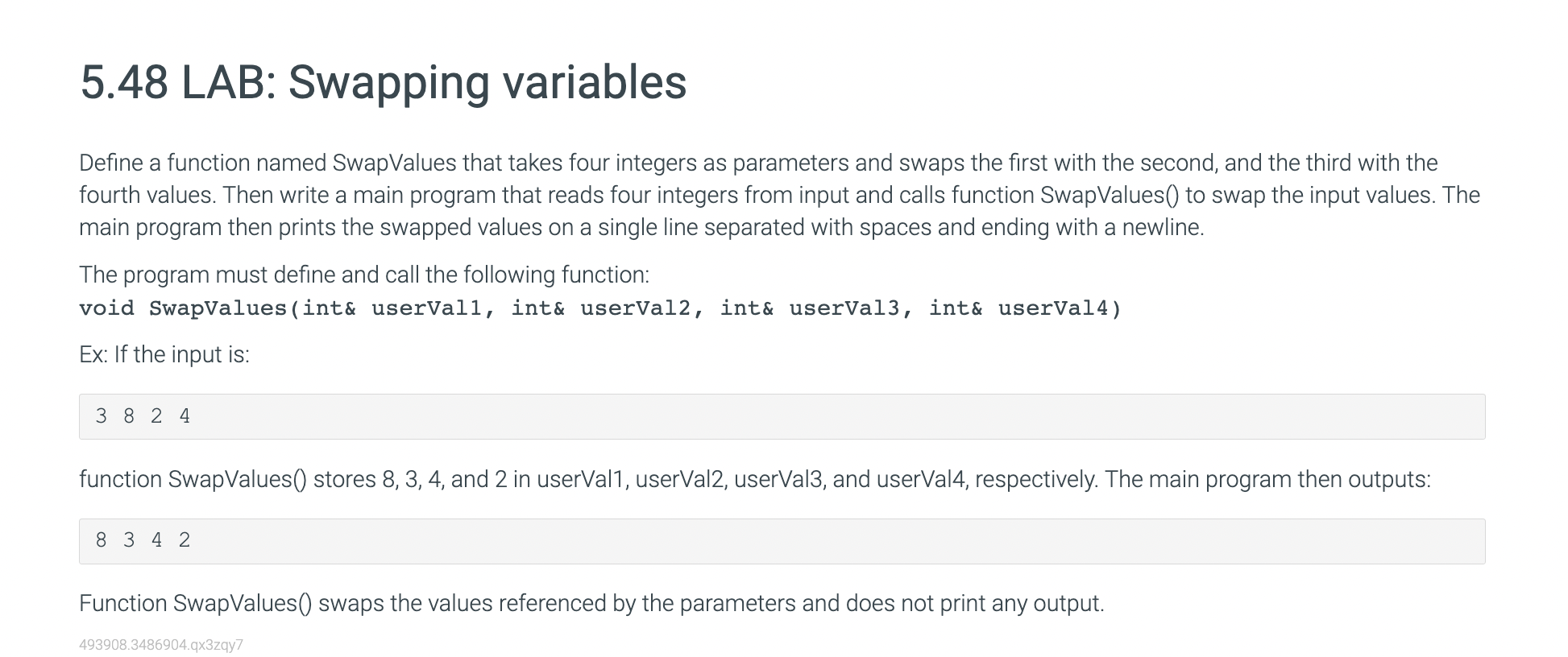
Task: Click the 'void' keyword in the function signature
Action: click(x=107, y=308)
